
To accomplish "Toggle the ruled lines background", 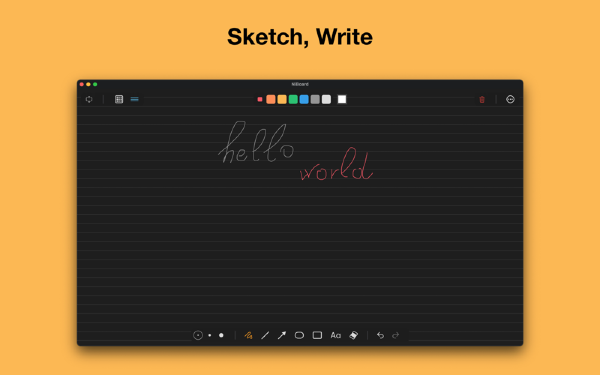I will 134,99.
